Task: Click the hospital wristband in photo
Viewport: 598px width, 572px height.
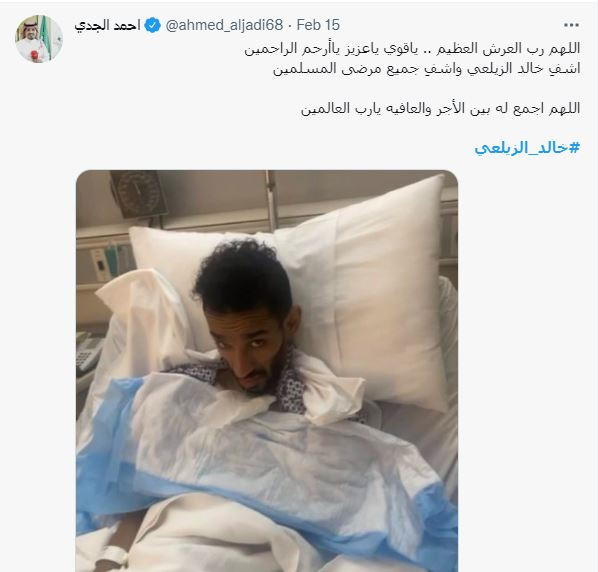Action: coord(112,558)
